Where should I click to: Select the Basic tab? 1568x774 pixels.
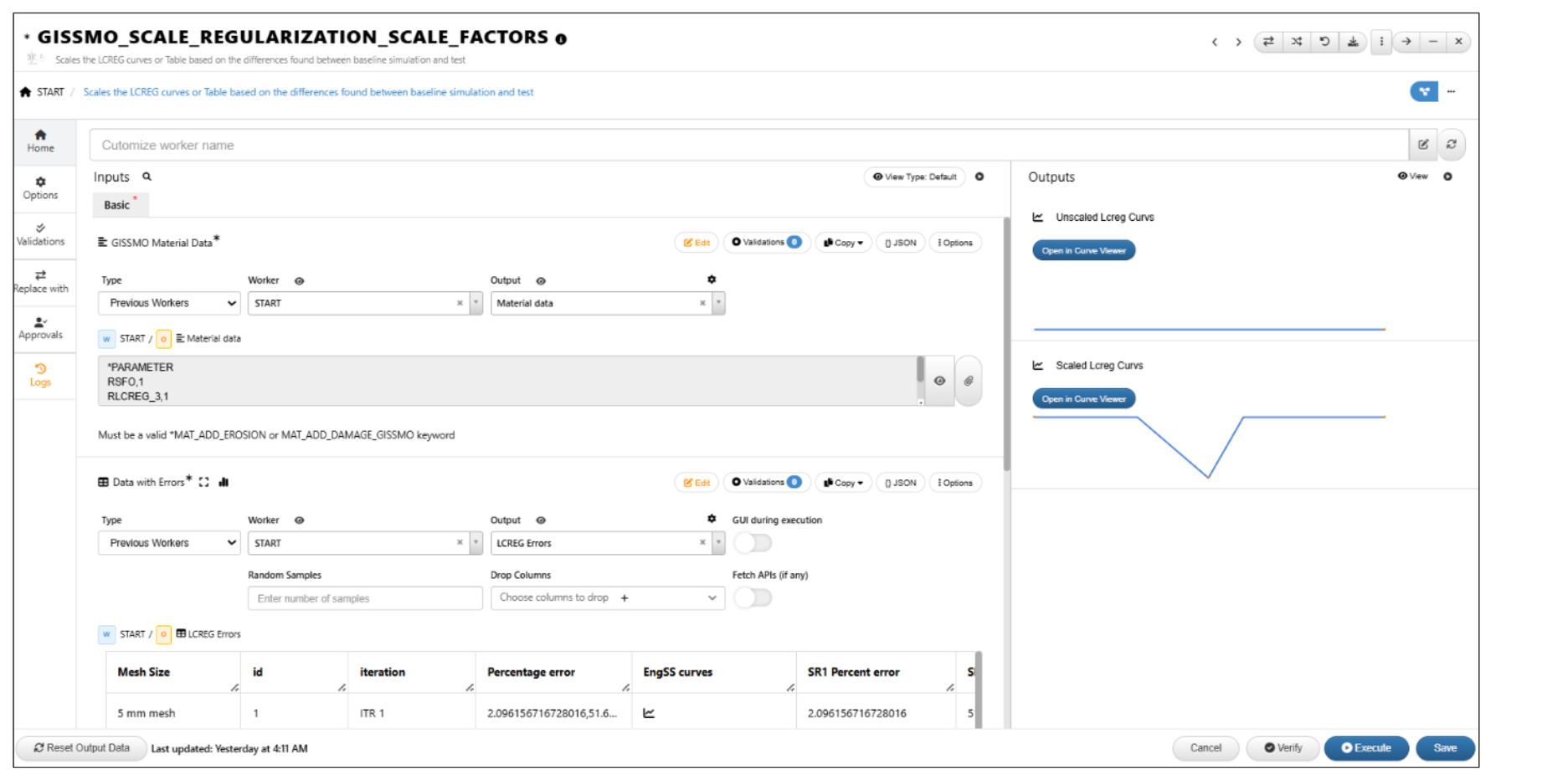pos(117,205)
